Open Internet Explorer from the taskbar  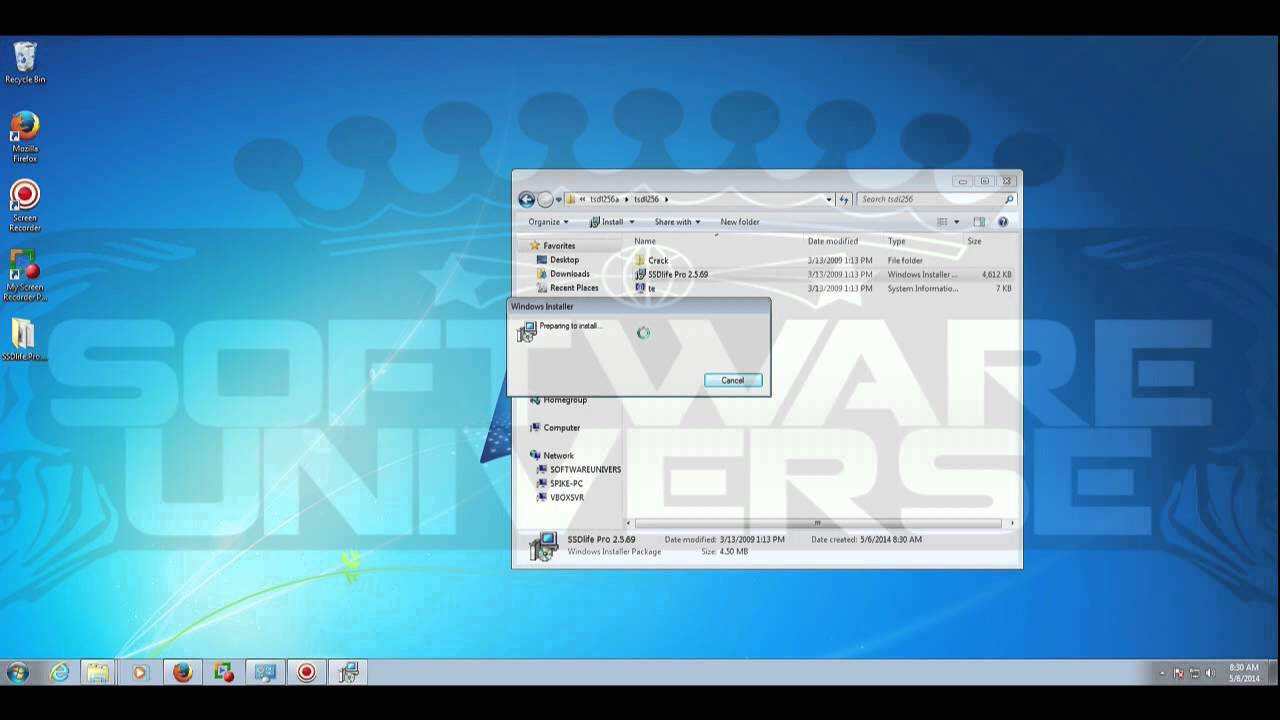pyautogui.click(x=59, y=673)
